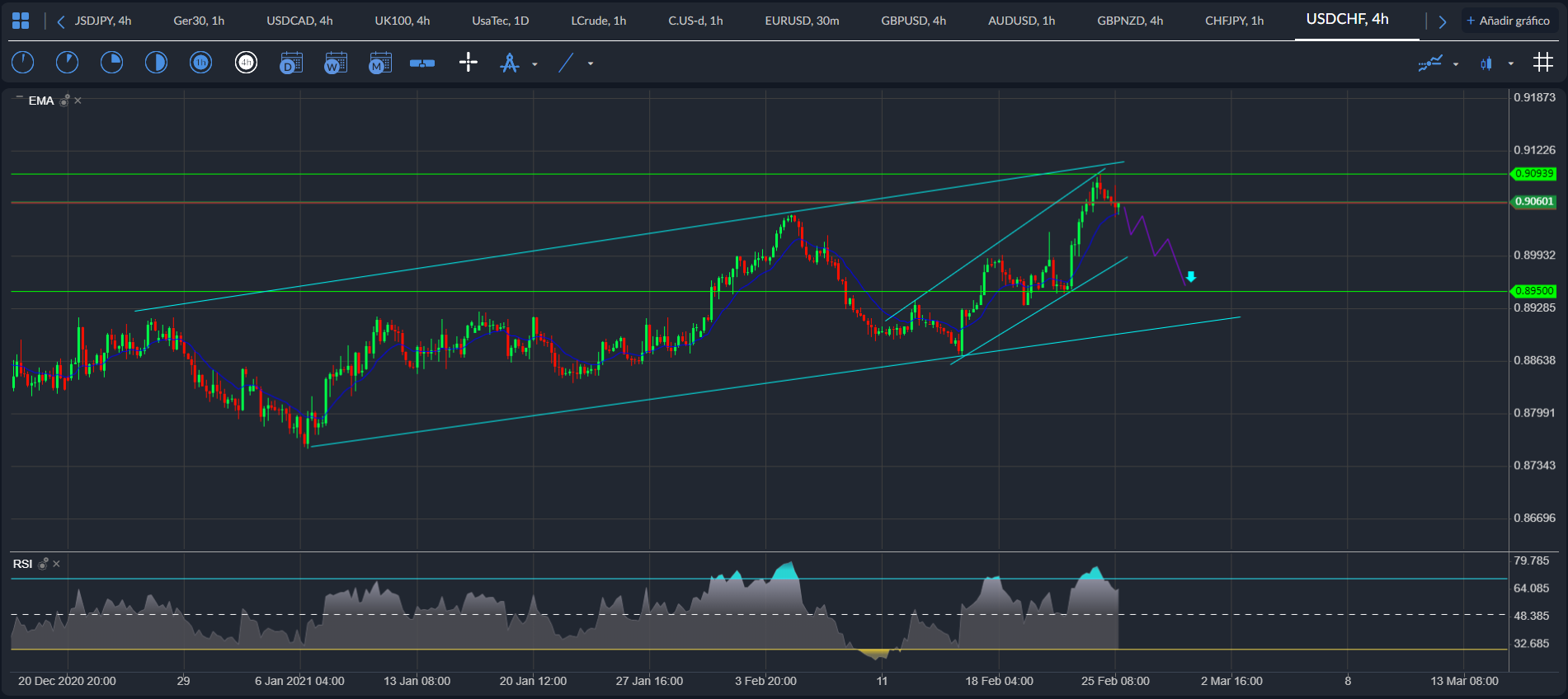Viewport: 1568px width, 699px height.
Task: Toggle the chart grid lines icon
Action: [1543, 62]
